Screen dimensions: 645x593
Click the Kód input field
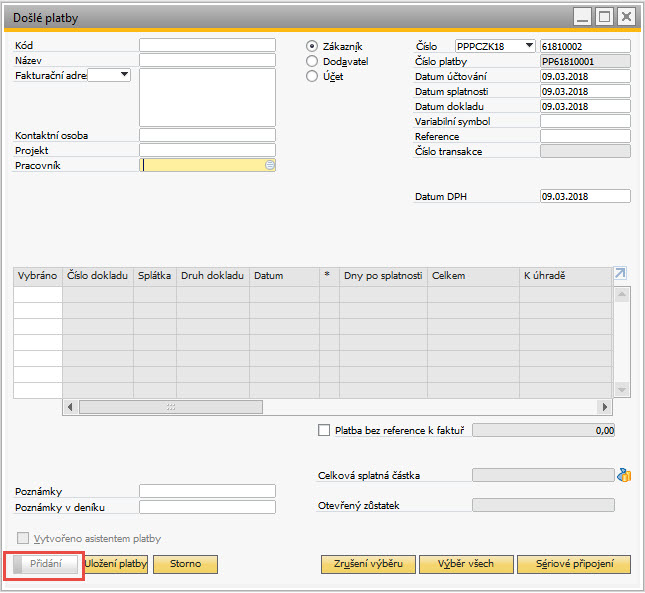point(207,45)
